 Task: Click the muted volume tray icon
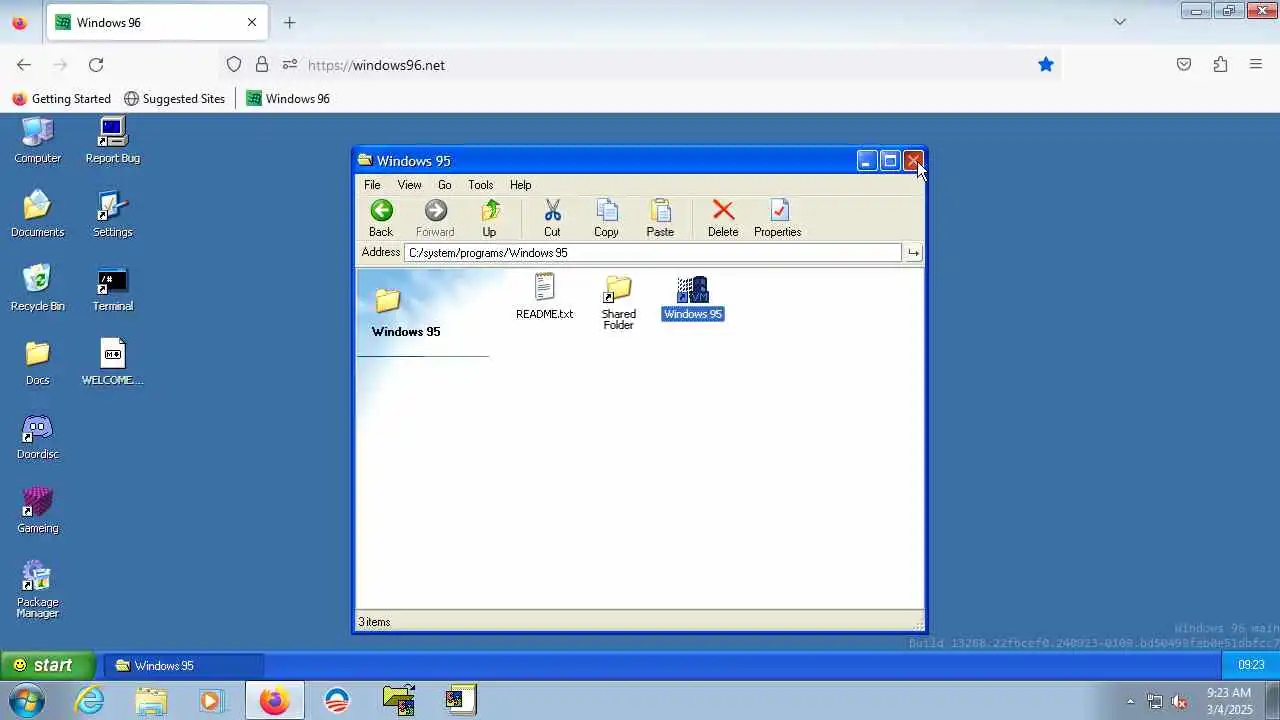[x=1179, y=701]
